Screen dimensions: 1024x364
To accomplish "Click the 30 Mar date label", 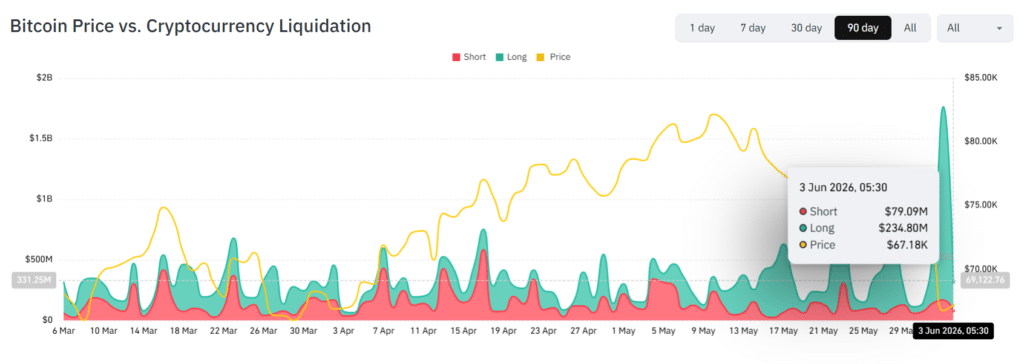I will pos(303,331).
